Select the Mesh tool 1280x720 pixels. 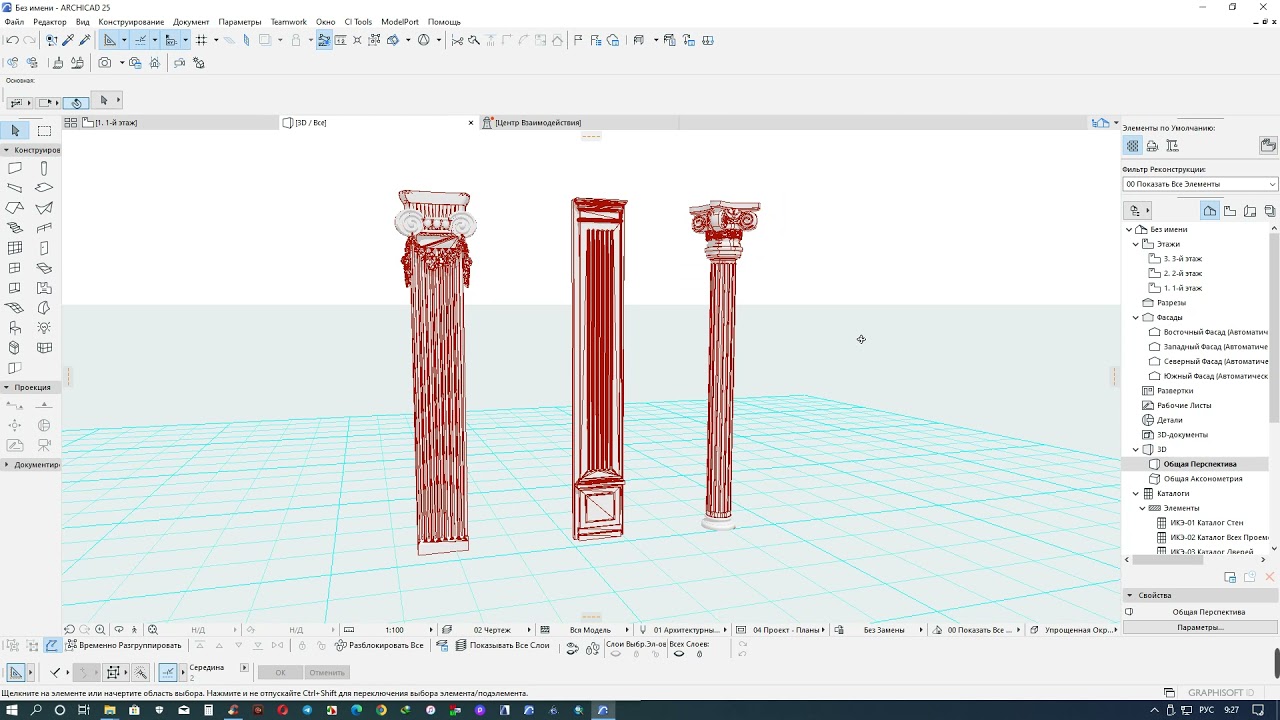coord(15,308)
